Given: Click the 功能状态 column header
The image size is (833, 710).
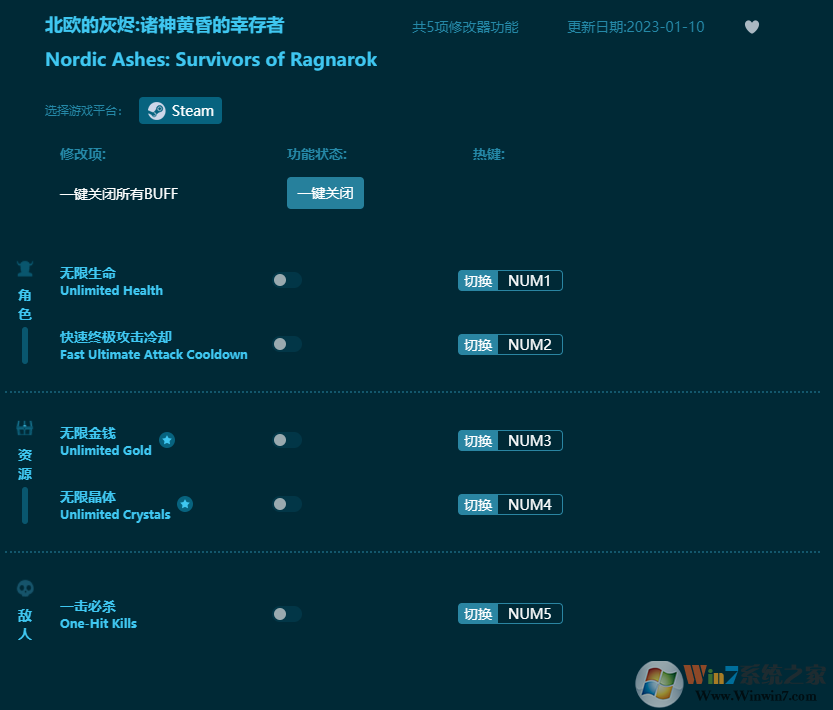Looking at the screenshot, I should click(x=317, y=154).
